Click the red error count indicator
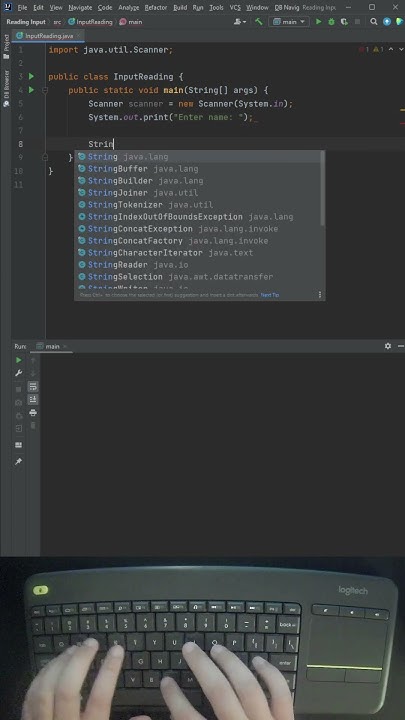 [x=365, y=49]
